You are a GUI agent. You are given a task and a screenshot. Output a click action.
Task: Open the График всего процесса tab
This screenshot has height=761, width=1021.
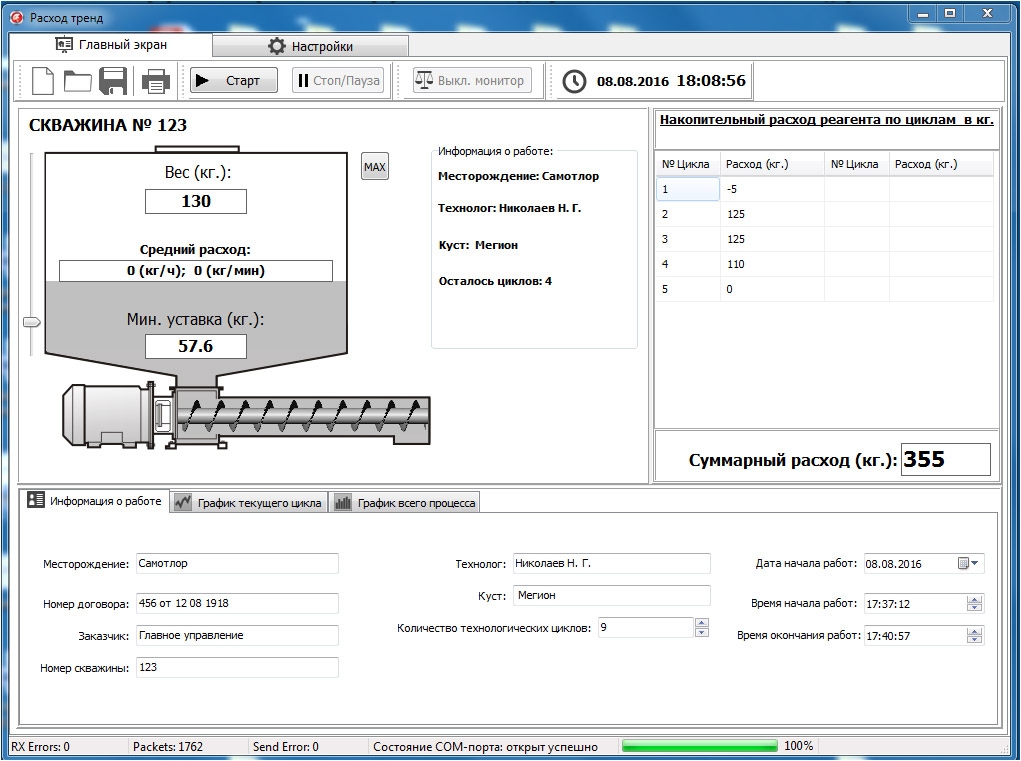(404, 503)
